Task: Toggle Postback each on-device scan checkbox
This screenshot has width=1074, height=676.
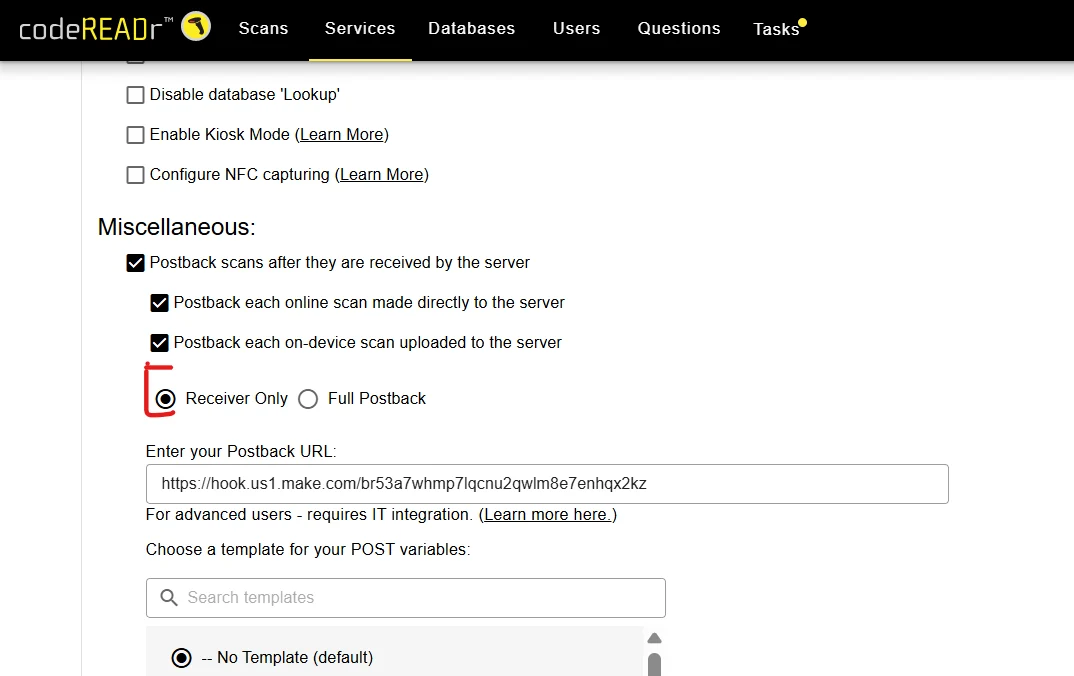Action: pyautogui.click(x=160, y=342)
